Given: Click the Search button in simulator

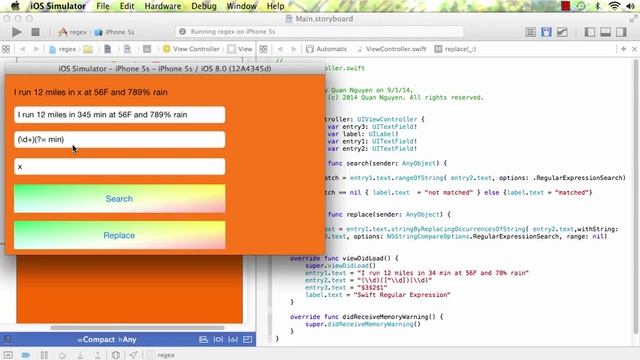Looking at the screenshot, I should 119,199.
